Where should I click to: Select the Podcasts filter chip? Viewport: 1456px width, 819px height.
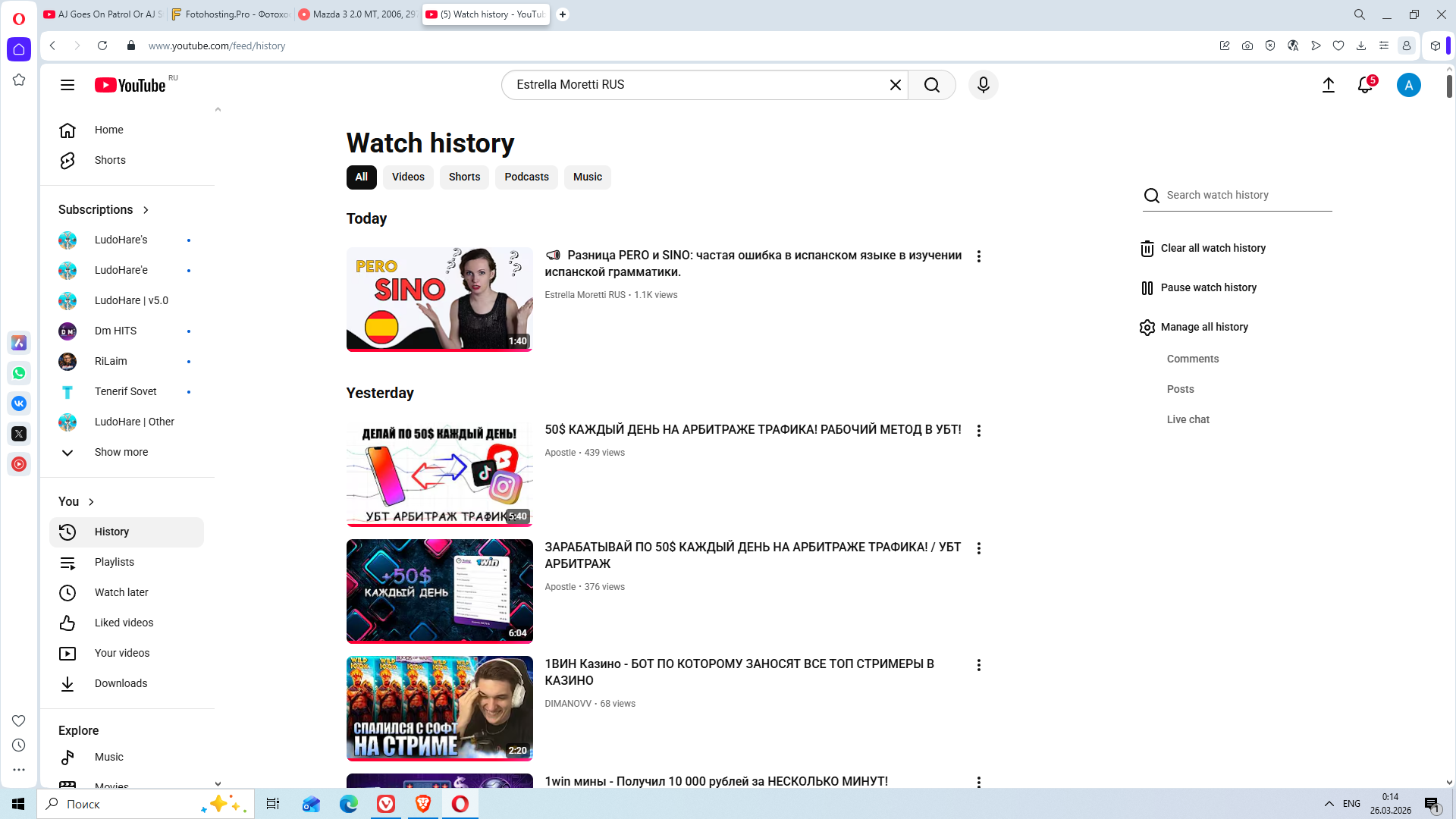point(526,177)
